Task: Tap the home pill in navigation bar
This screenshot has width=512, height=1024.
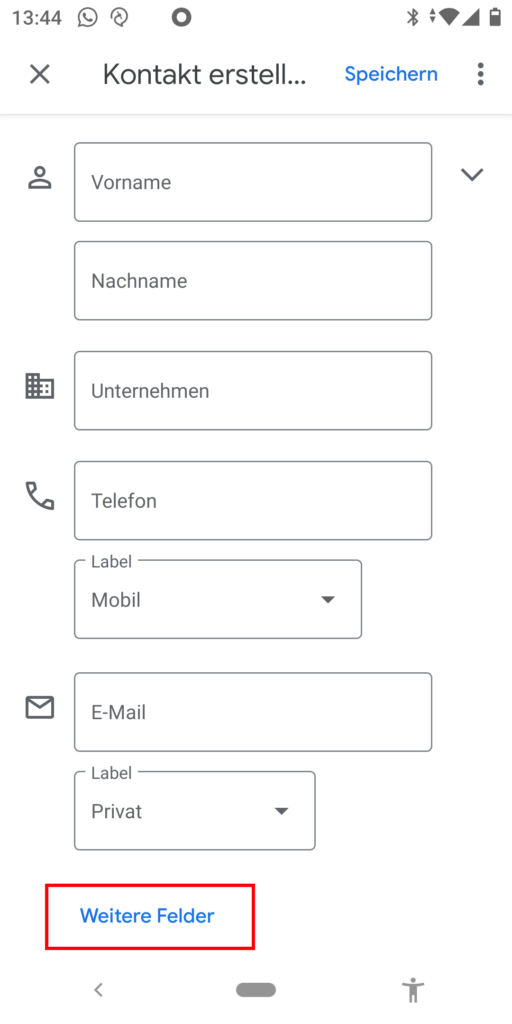Action: [x=256, y=990]
